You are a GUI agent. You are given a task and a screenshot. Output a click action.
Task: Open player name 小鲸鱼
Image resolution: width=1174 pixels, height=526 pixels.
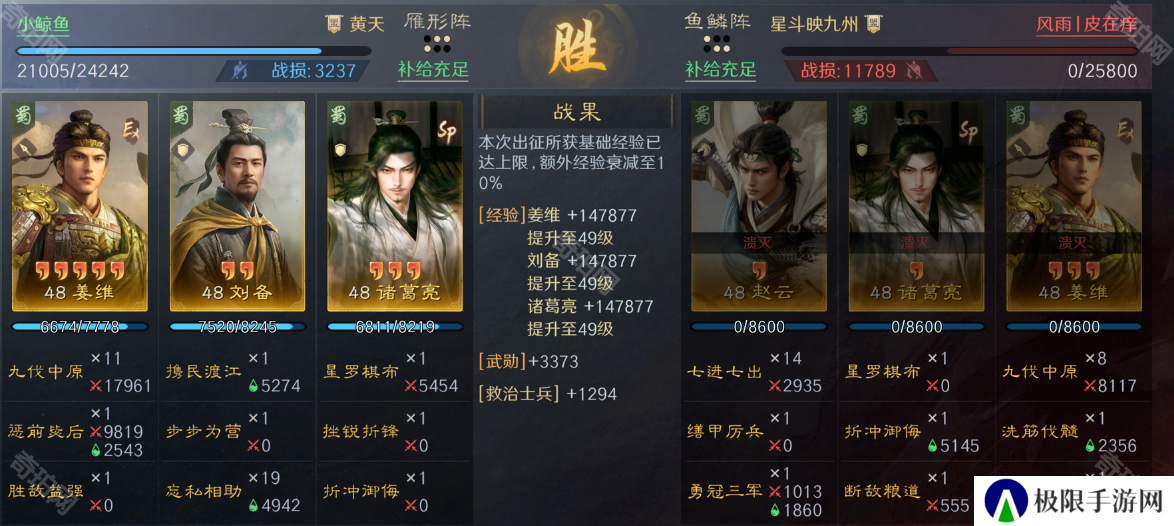click(x=43, y=24)
